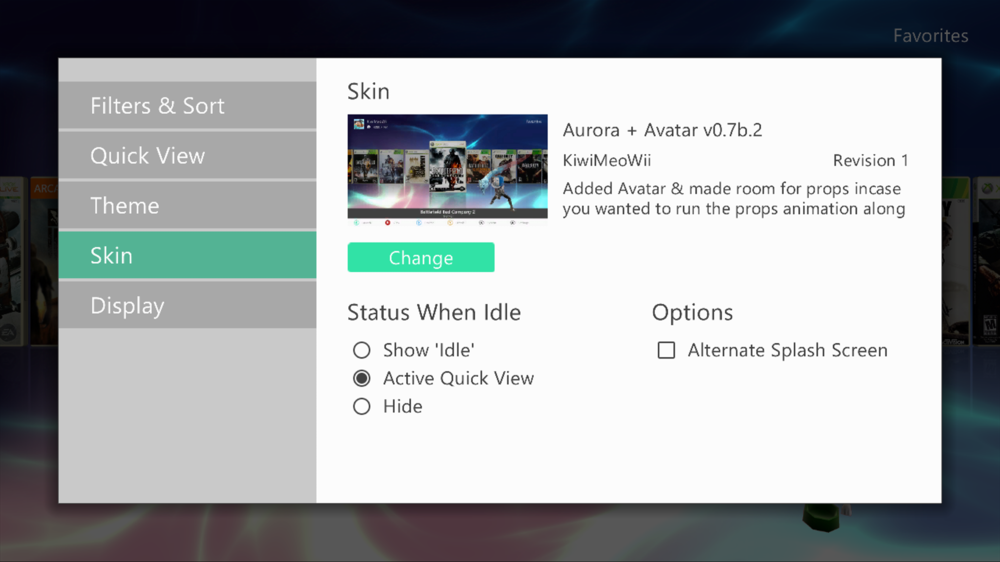Go to the Display settings tab
The width and height of the screenshot is (1000, 562).
188,305
